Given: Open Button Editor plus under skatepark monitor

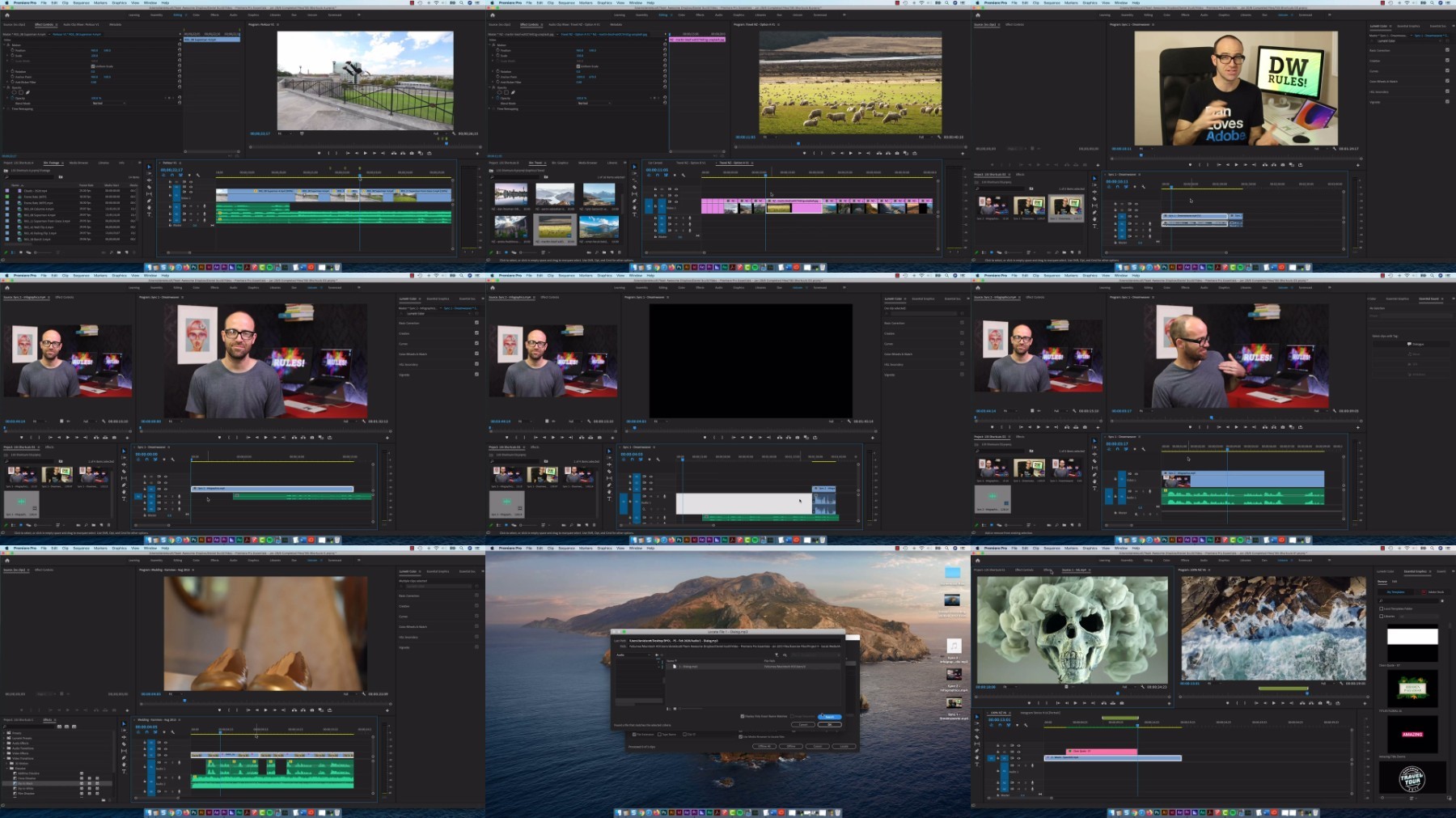Looking at the screenshot, I should (477, 154).
